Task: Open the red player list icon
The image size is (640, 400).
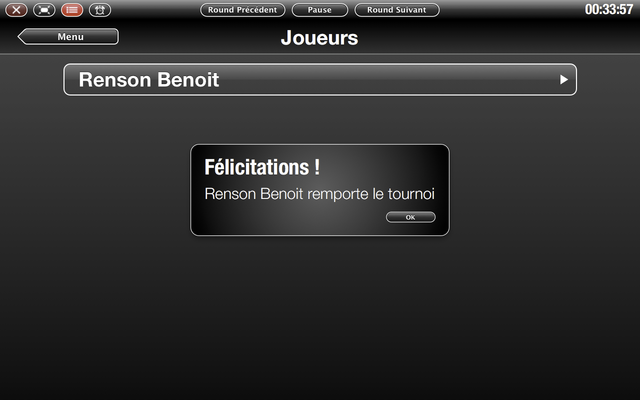Action: tap(72, 10)
